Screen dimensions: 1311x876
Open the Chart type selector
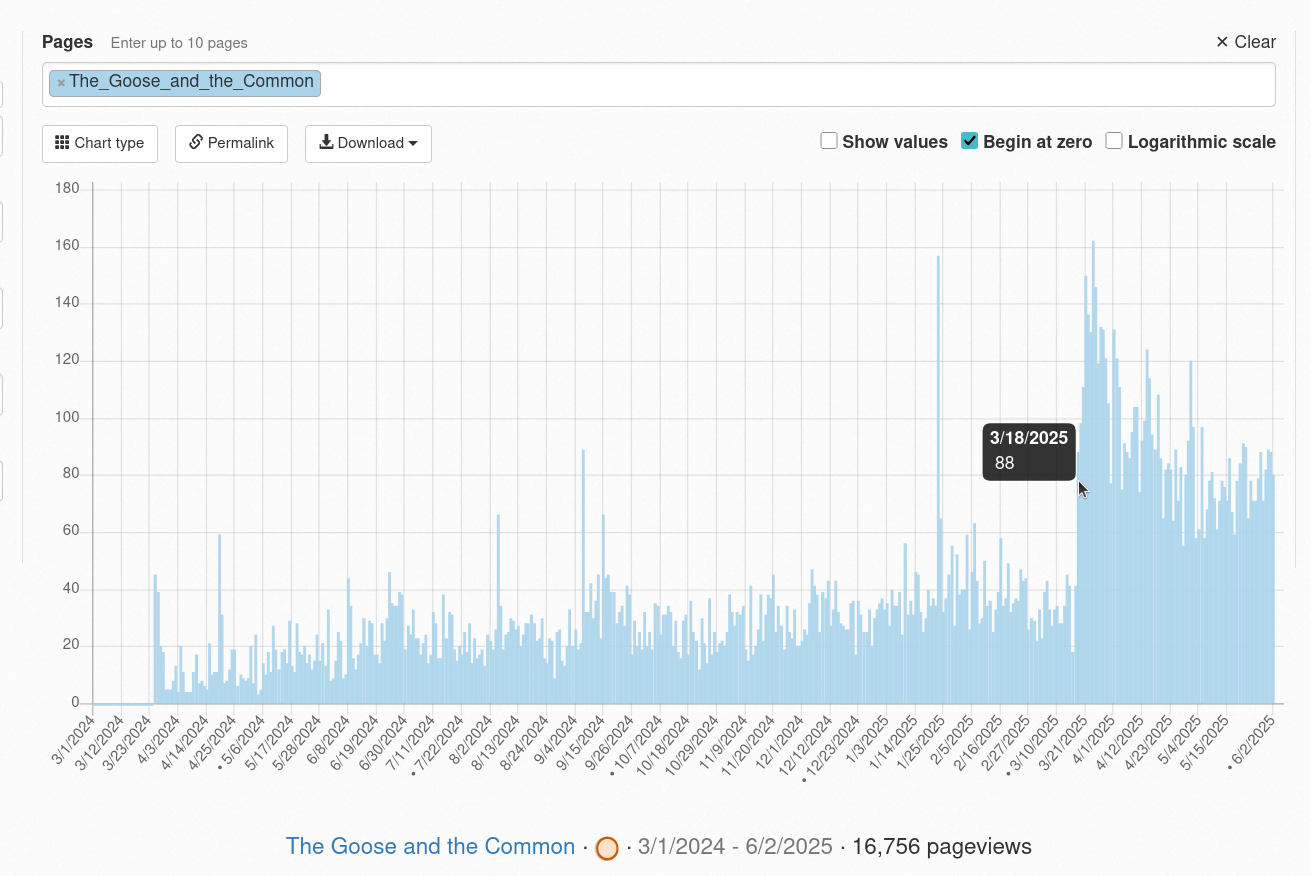(99, 143)
